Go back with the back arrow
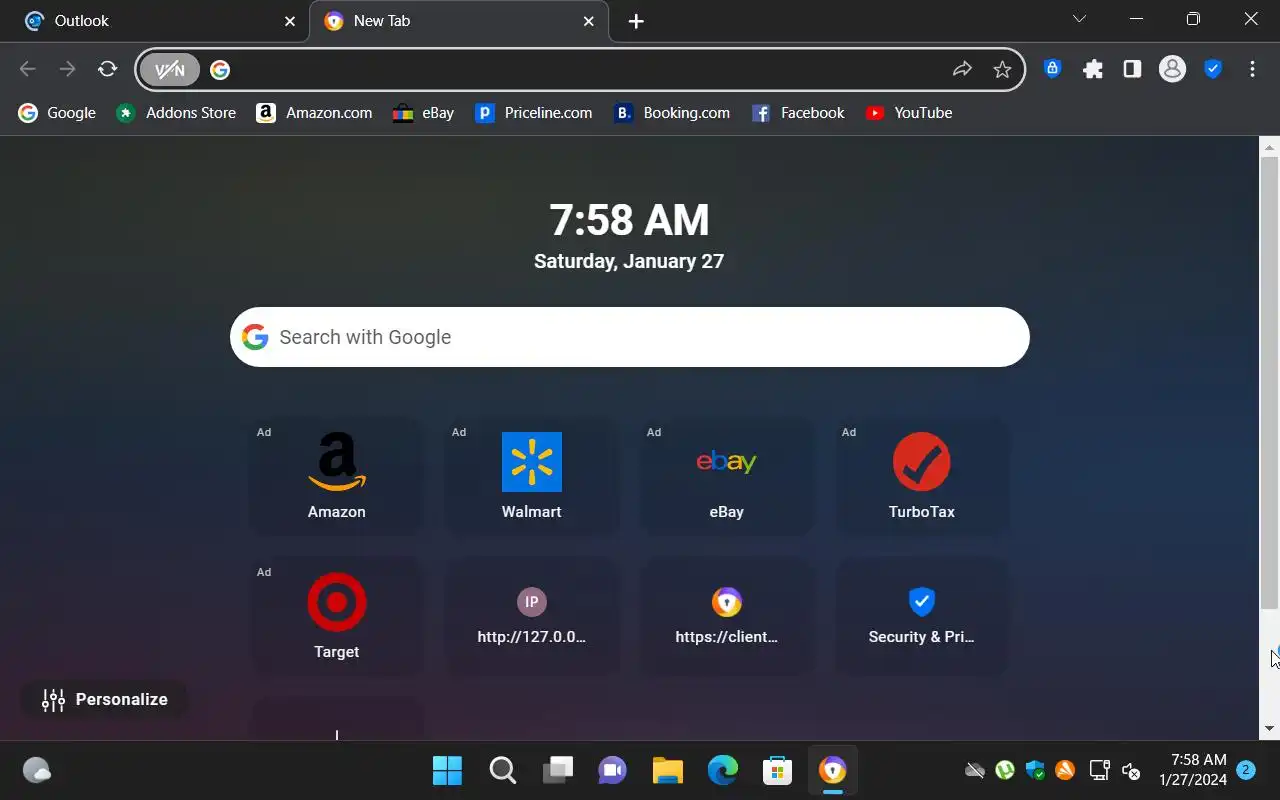The width and height of the screenshot is (1280, 800). coord(28,69)
